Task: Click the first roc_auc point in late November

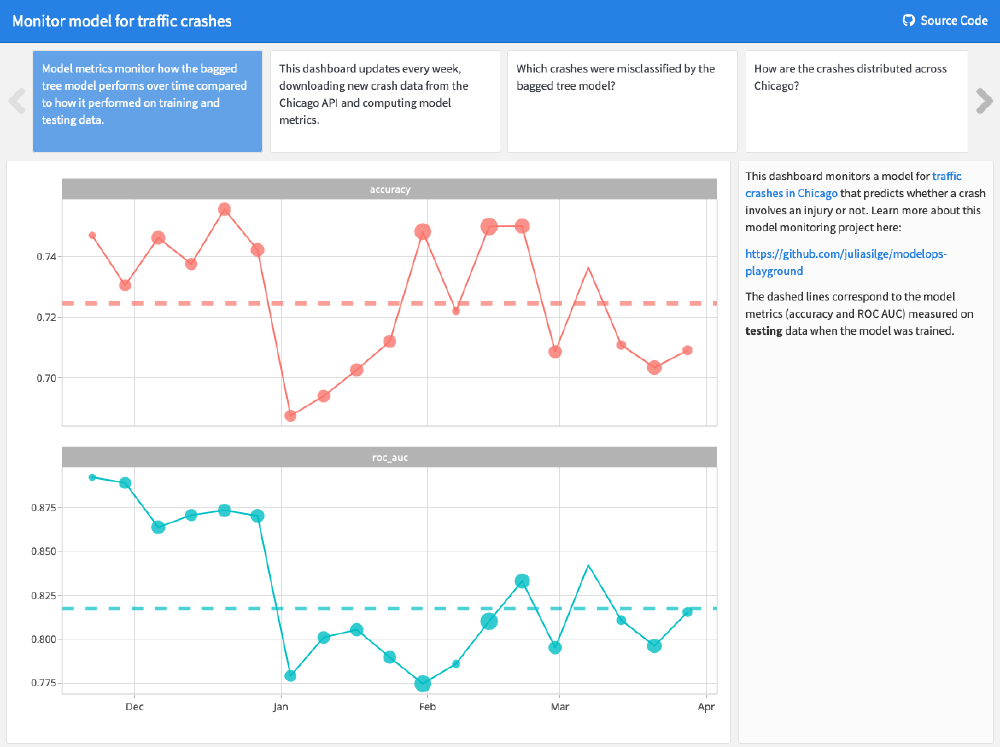Action: point(91,478)
